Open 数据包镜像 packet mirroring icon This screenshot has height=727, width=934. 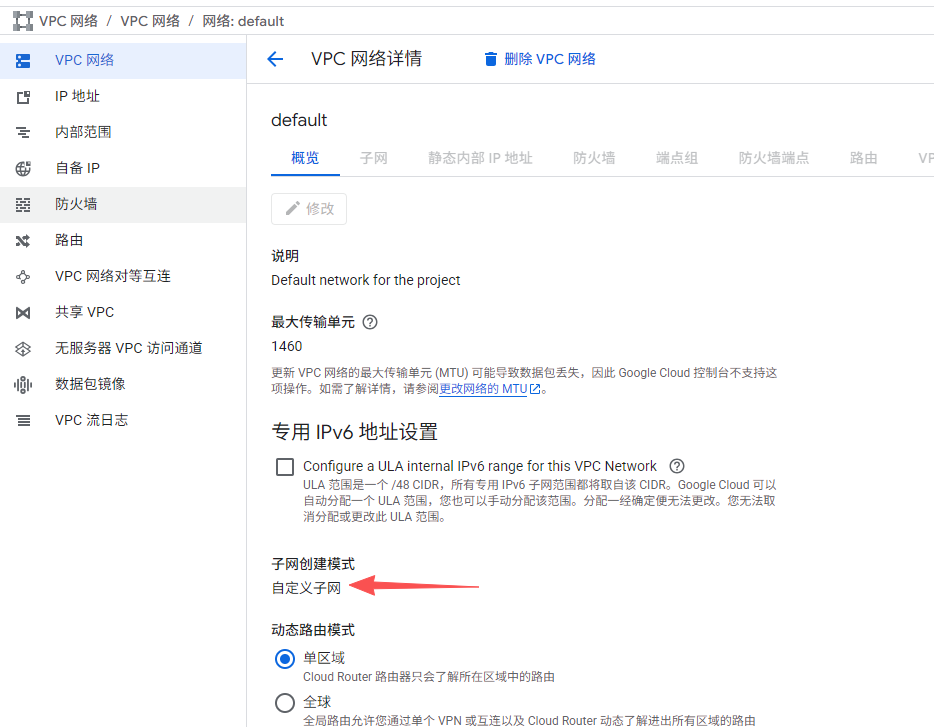23,384
